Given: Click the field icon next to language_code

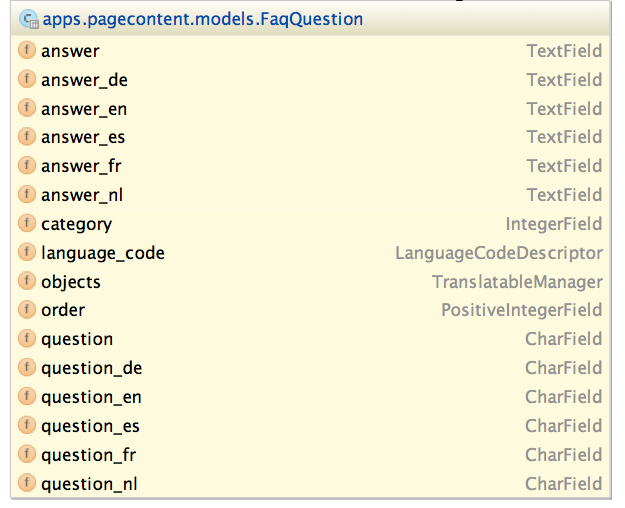Looking at the screenshot, I should (27, 253).
